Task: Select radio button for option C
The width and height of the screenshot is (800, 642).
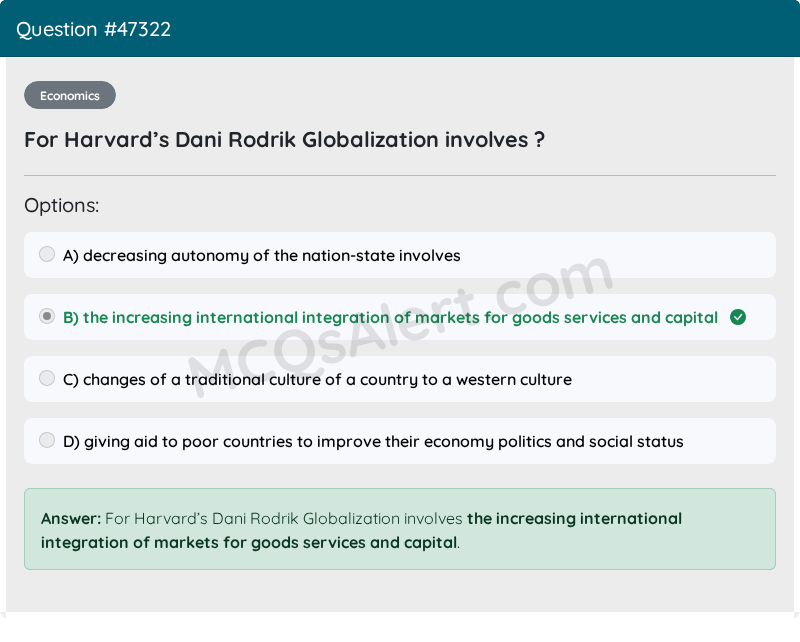Action: [47, 378]
